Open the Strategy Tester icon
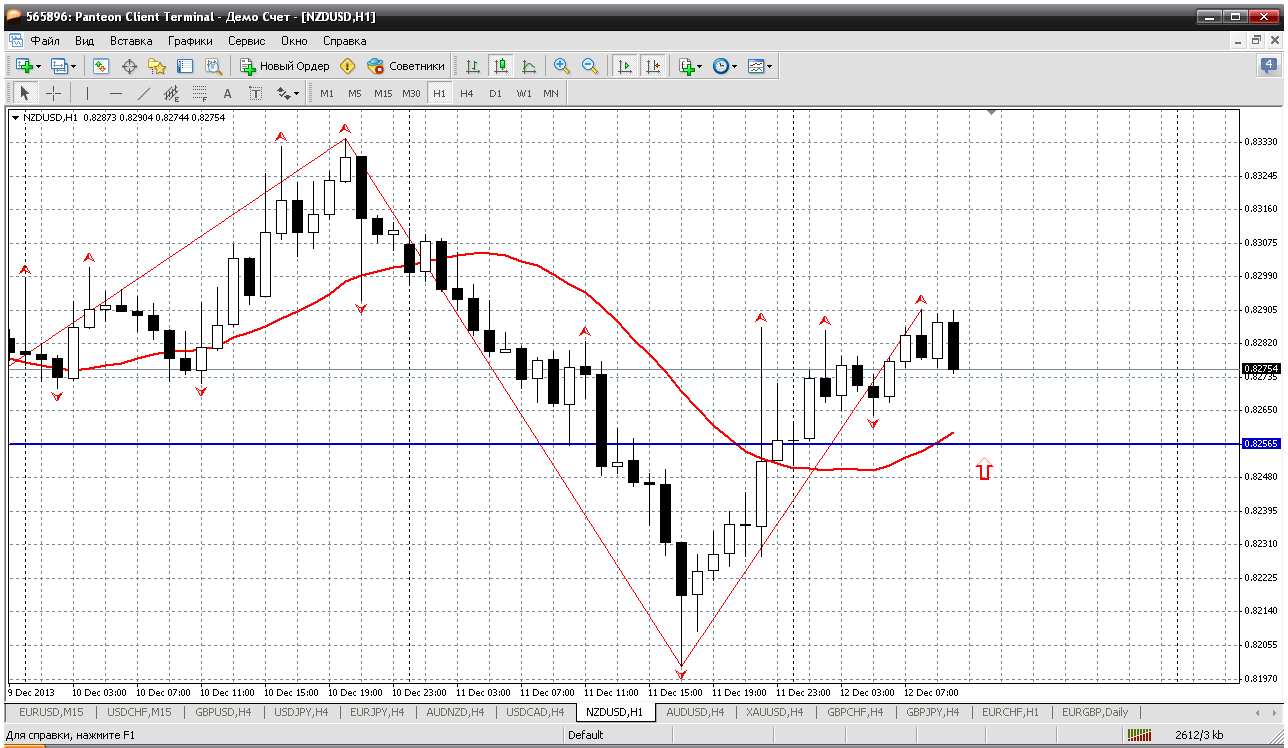 [x=213, y=66]
